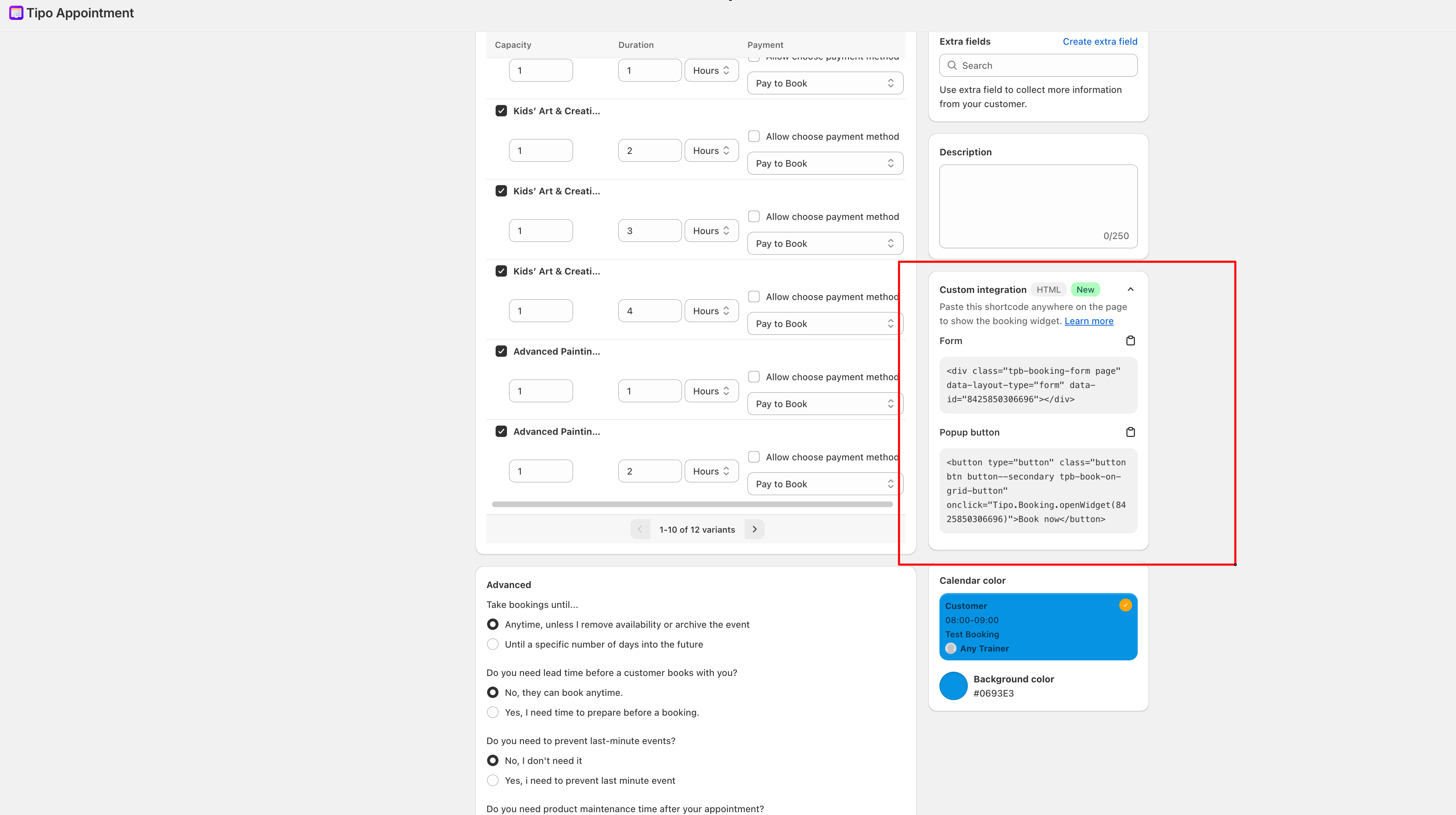Open Pay to Book dropdown for 2-hour Kids' Art variant
Viewport: 1456px width, 815px height.
pos(825,163)
